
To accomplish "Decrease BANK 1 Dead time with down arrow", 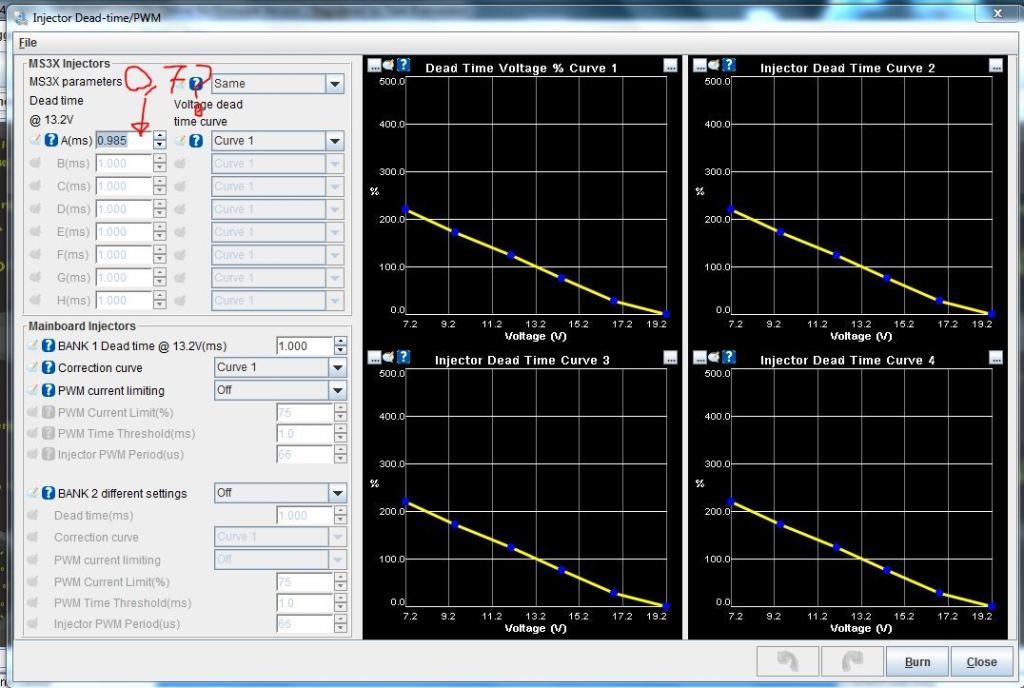I will tap(340, 351).
